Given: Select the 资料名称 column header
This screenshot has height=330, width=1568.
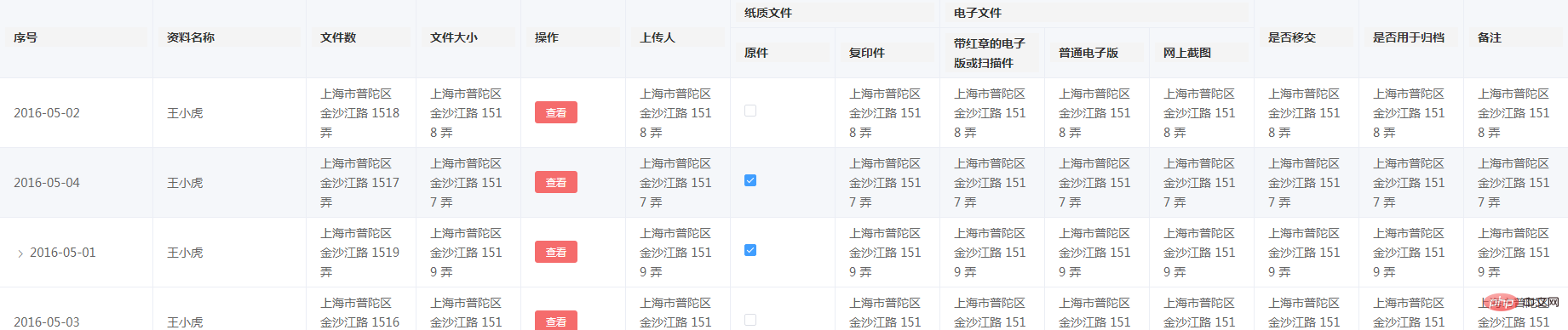Looking at the screenshot, I should 191,37.
